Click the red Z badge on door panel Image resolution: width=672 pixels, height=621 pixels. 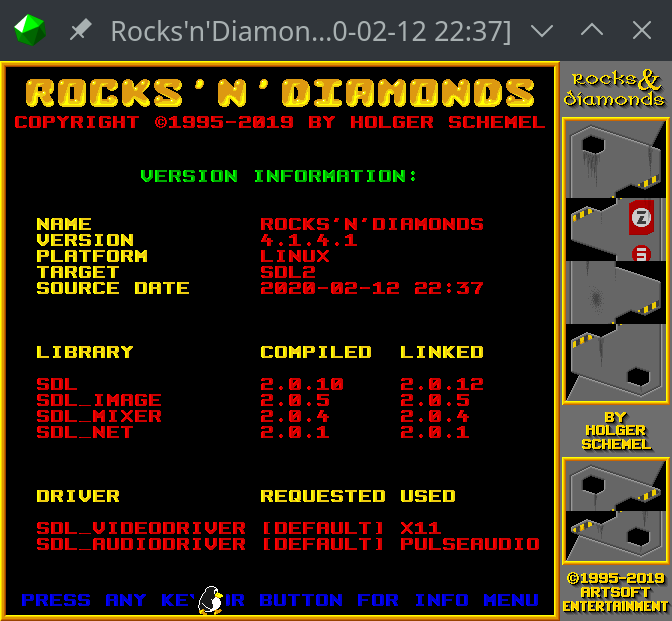[641, 217]
